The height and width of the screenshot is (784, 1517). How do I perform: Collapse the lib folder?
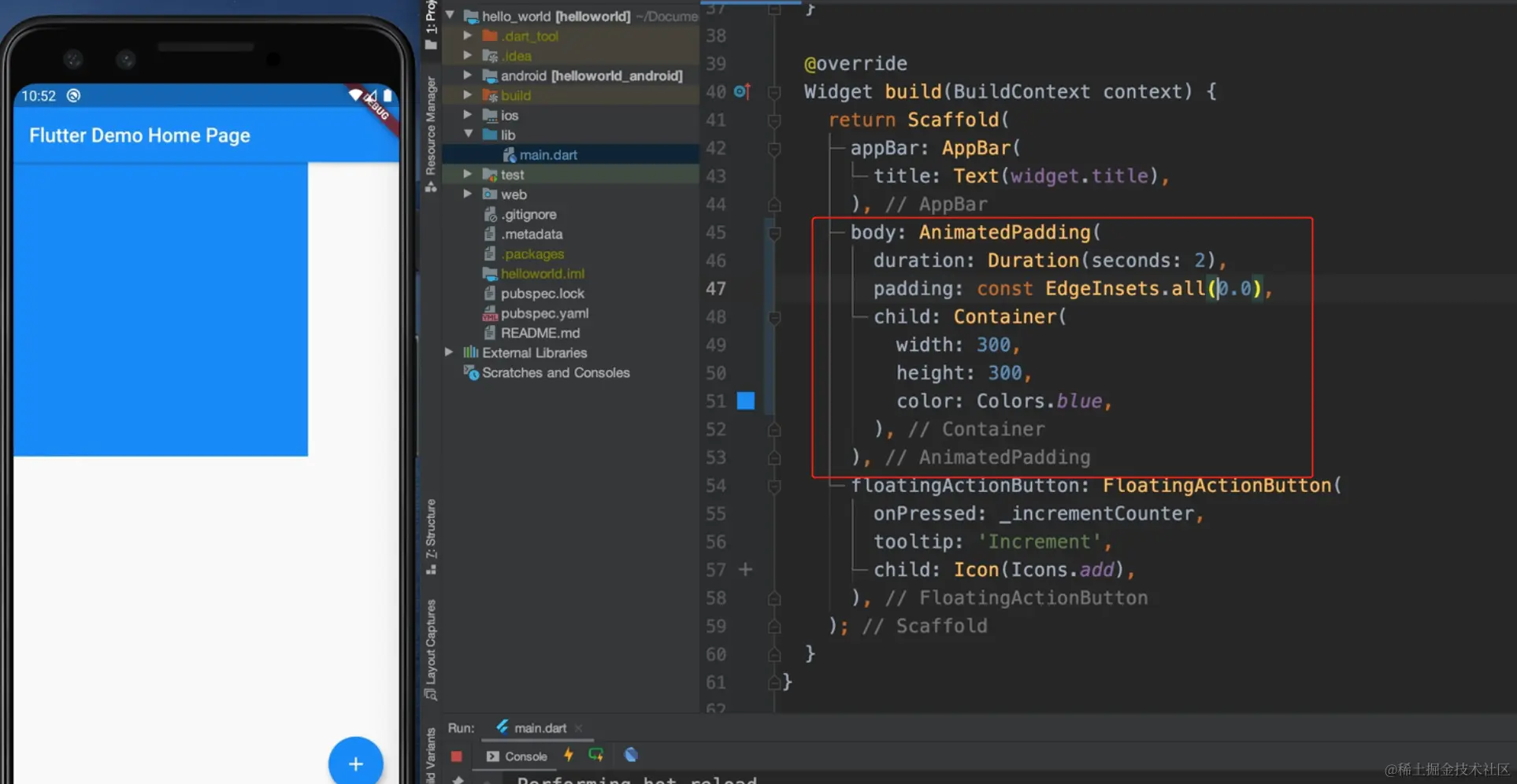(468, 134)
